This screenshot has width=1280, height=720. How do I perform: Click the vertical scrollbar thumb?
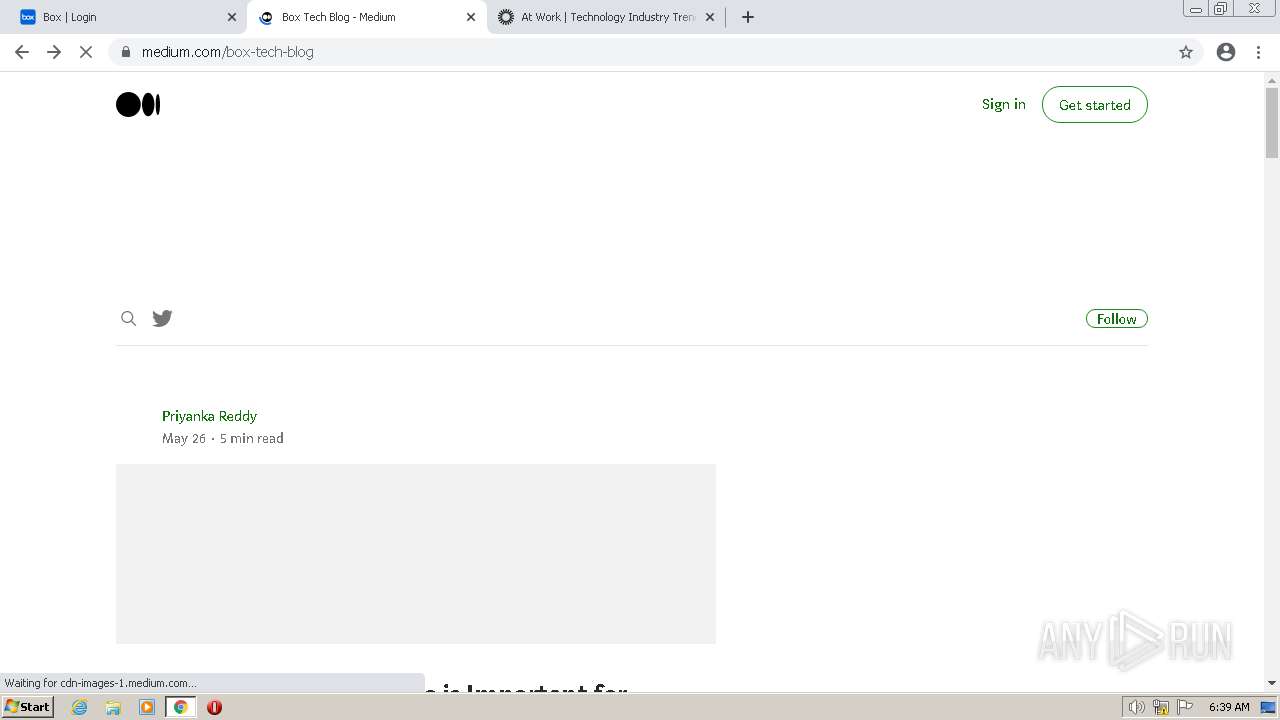[1272, 122]
